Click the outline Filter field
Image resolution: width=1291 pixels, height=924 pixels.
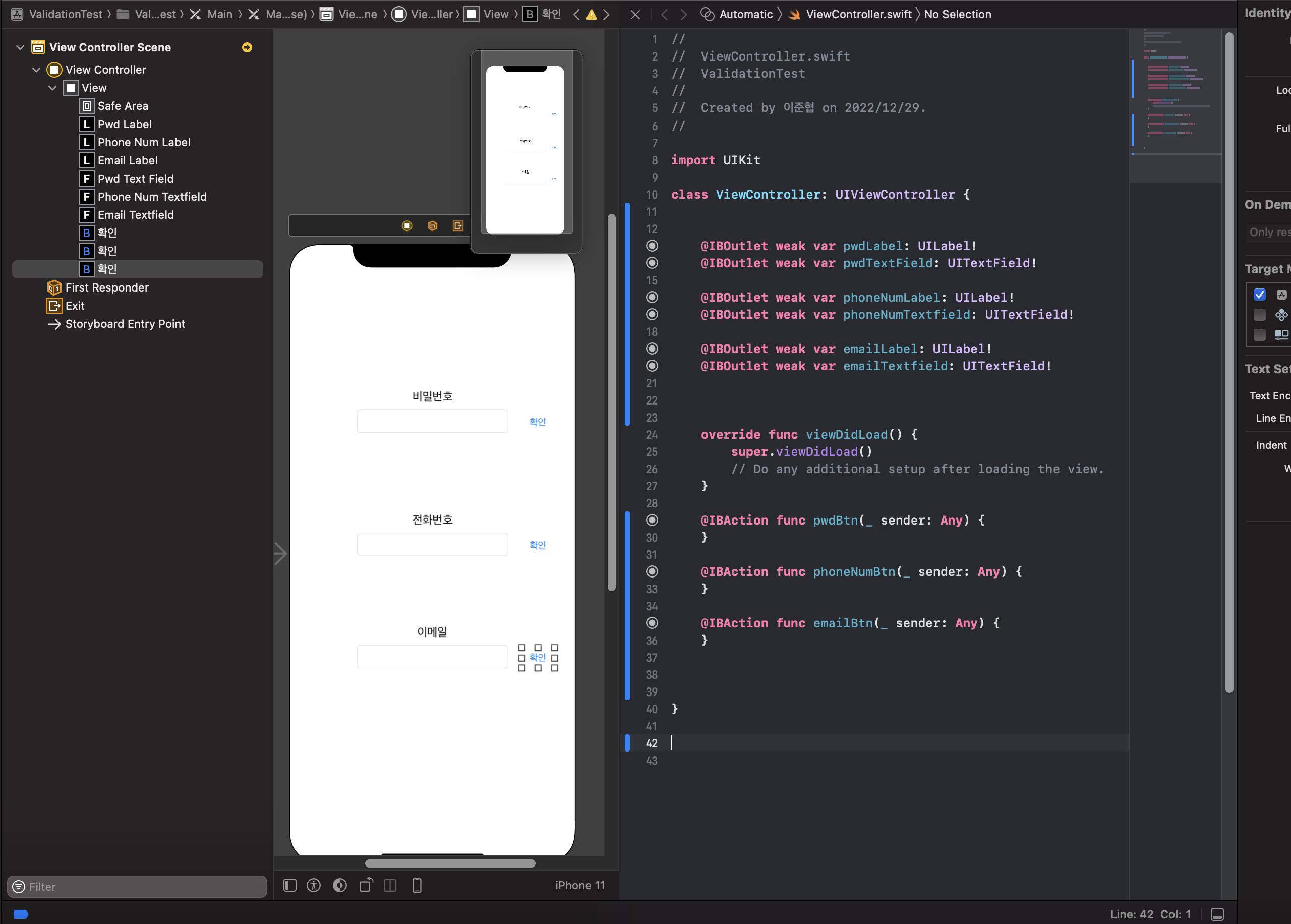(137, 887)
